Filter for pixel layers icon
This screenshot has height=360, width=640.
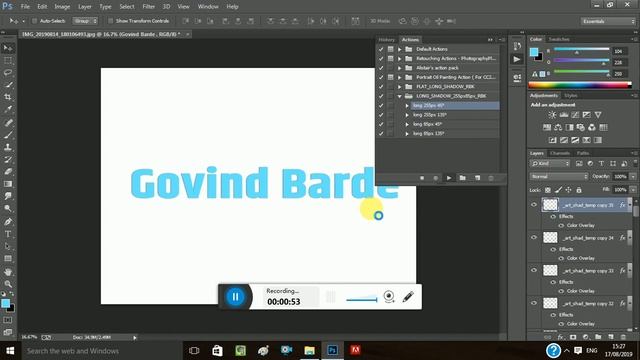[x=579, y=164]
